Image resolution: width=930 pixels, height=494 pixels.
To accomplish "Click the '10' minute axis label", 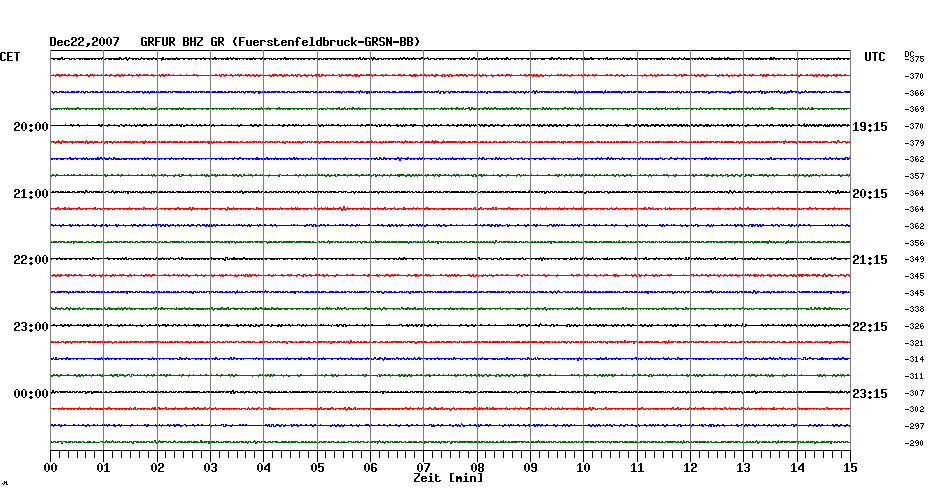I will click(584, 468).
